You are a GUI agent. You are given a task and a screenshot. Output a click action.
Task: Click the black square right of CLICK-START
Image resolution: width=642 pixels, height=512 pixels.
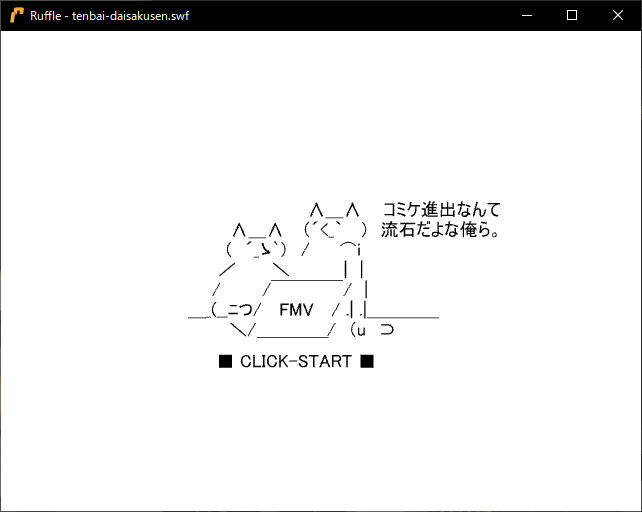(367, 361)
